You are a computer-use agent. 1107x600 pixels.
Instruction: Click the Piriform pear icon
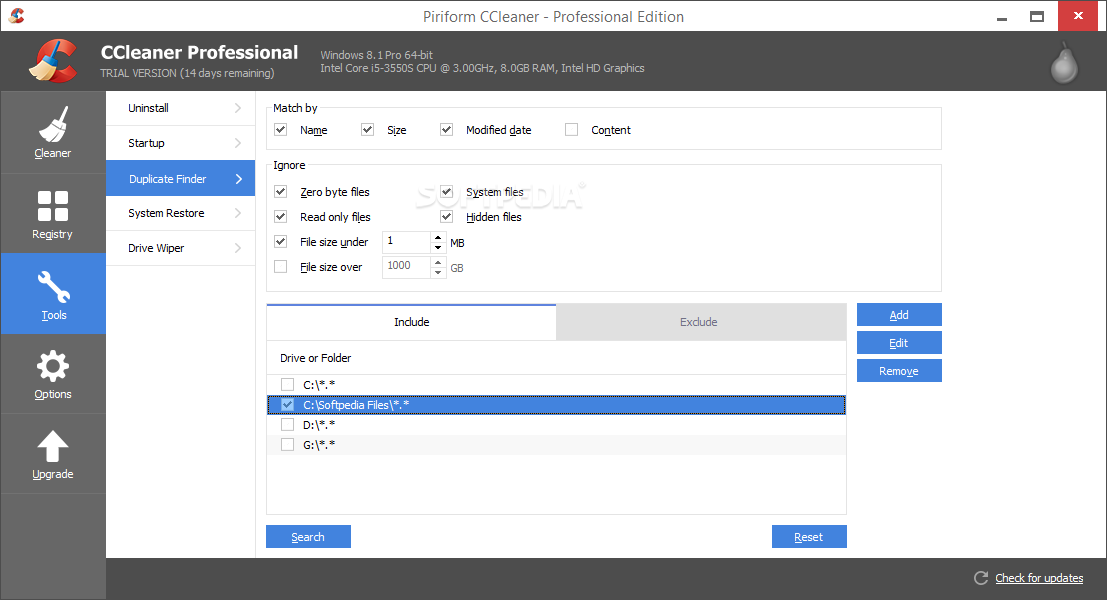pos(1064,63)
